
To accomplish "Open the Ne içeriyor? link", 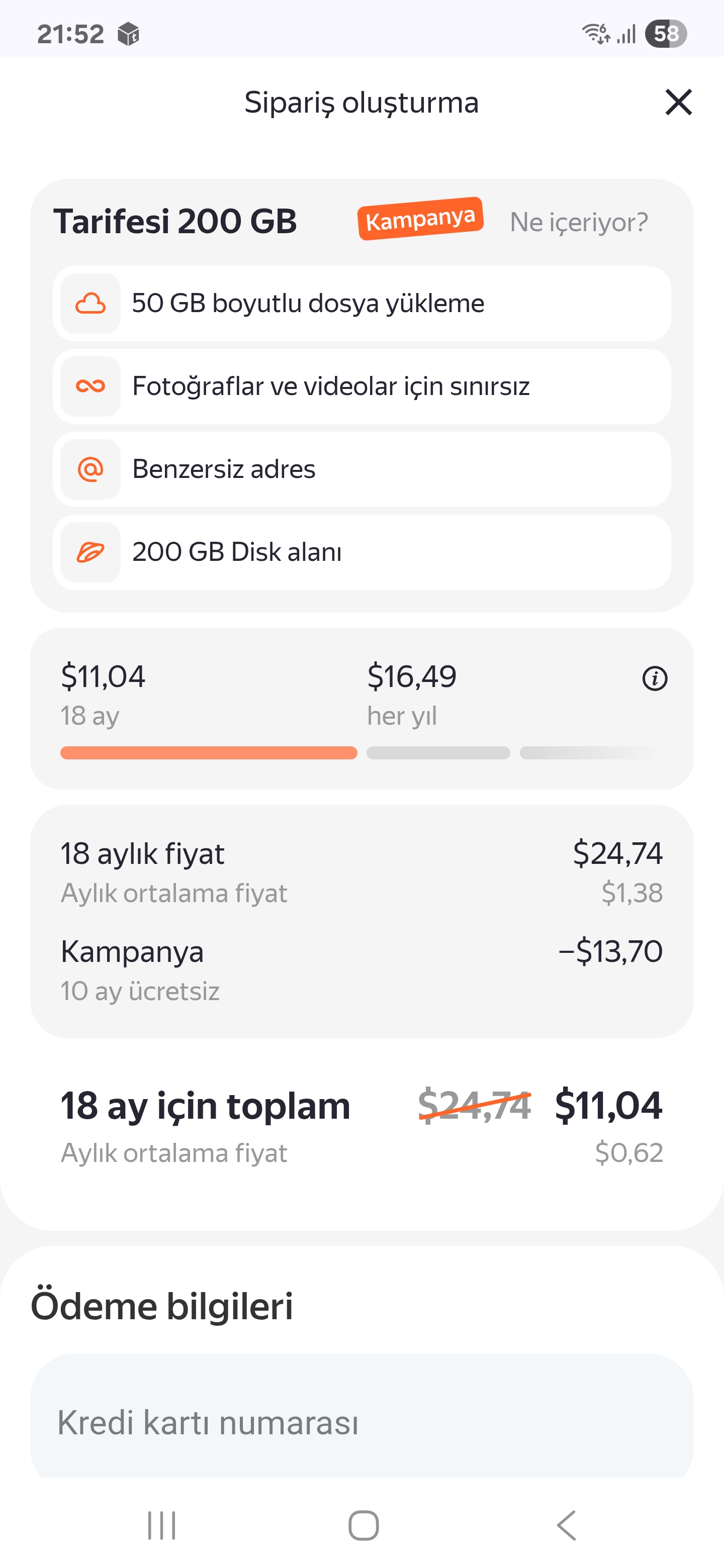I will point(579,222).
